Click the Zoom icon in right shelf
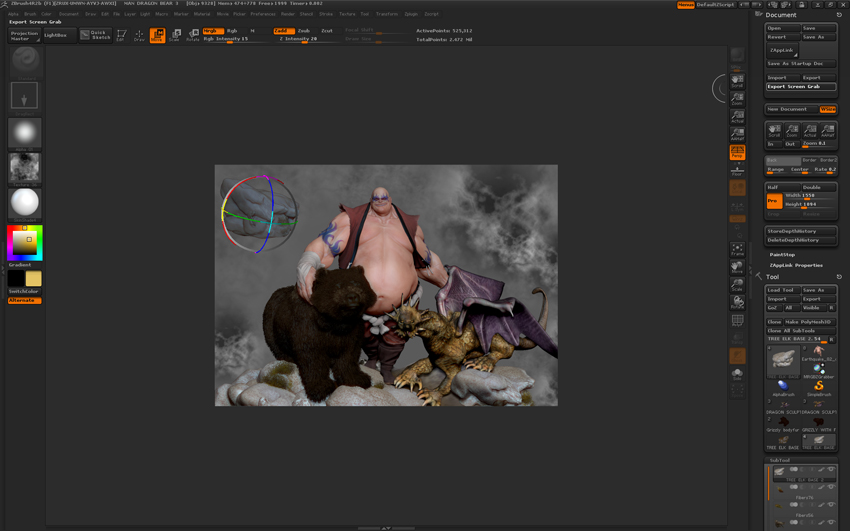This screenshot has height=531, width=850. coord(737,99)
